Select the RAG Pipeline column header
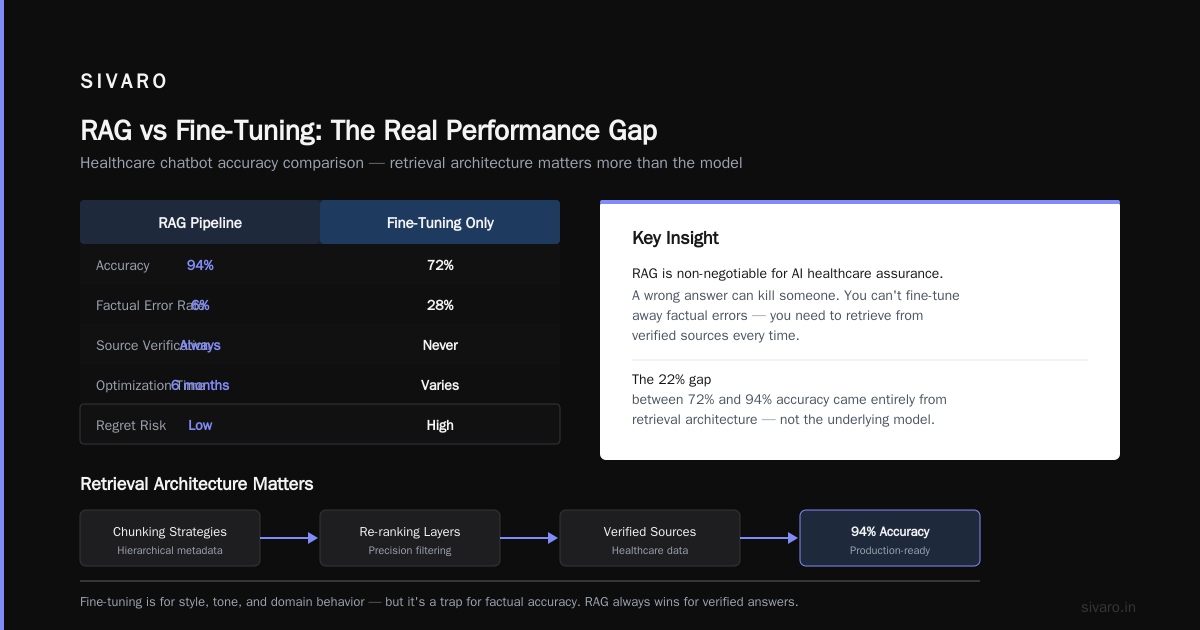 click(200, 222)
